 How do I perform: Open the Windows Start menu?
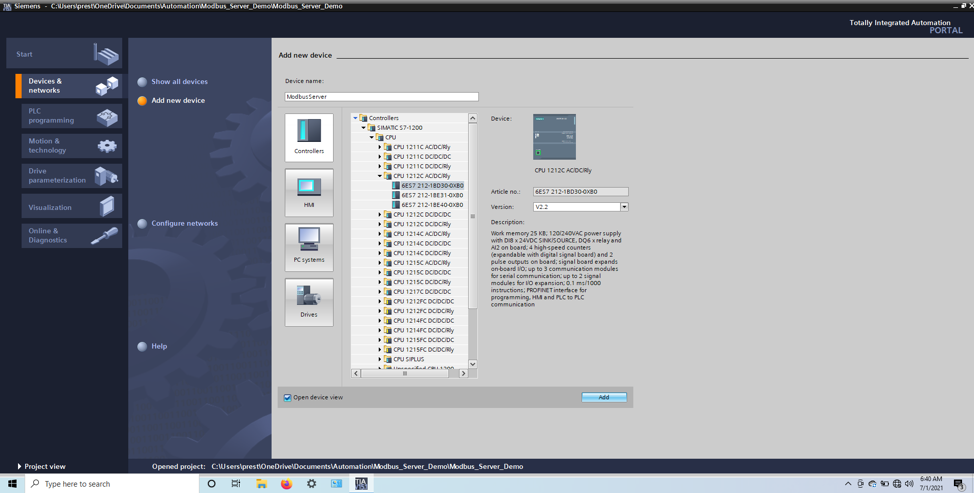click(x=12, y=483)
